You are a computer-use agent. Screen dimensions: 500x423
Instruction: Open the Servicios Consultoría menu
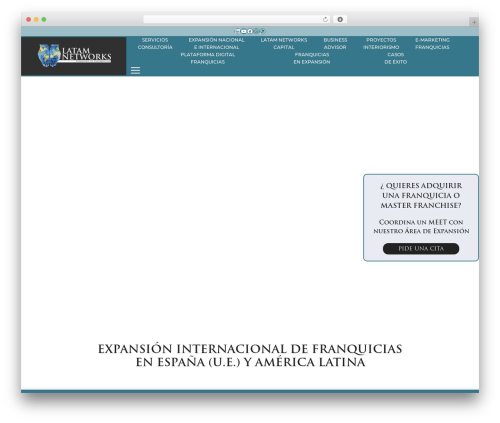click(x=155, y=44)
